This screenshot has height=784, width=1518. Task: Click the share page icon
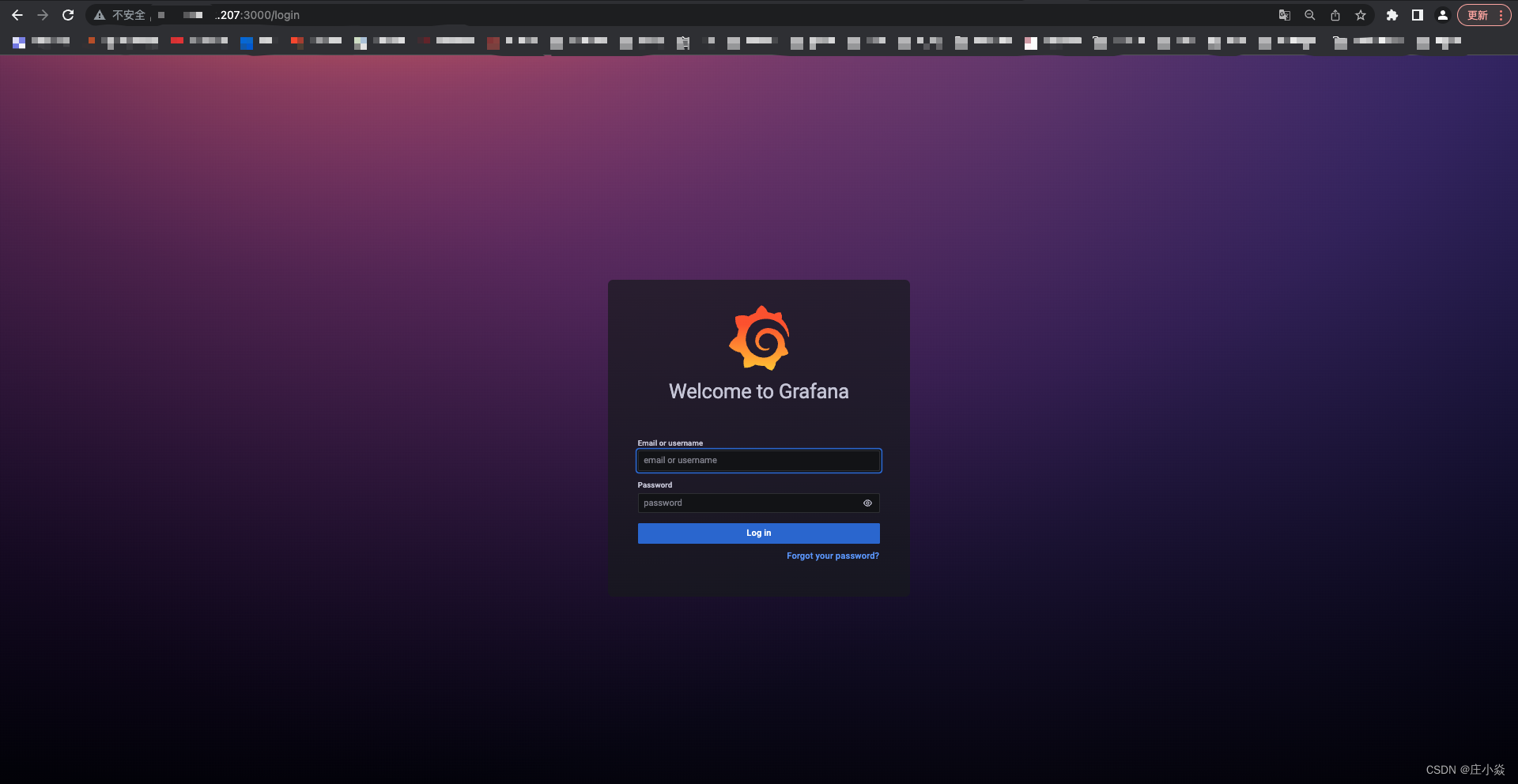[x=1335, y=15]
